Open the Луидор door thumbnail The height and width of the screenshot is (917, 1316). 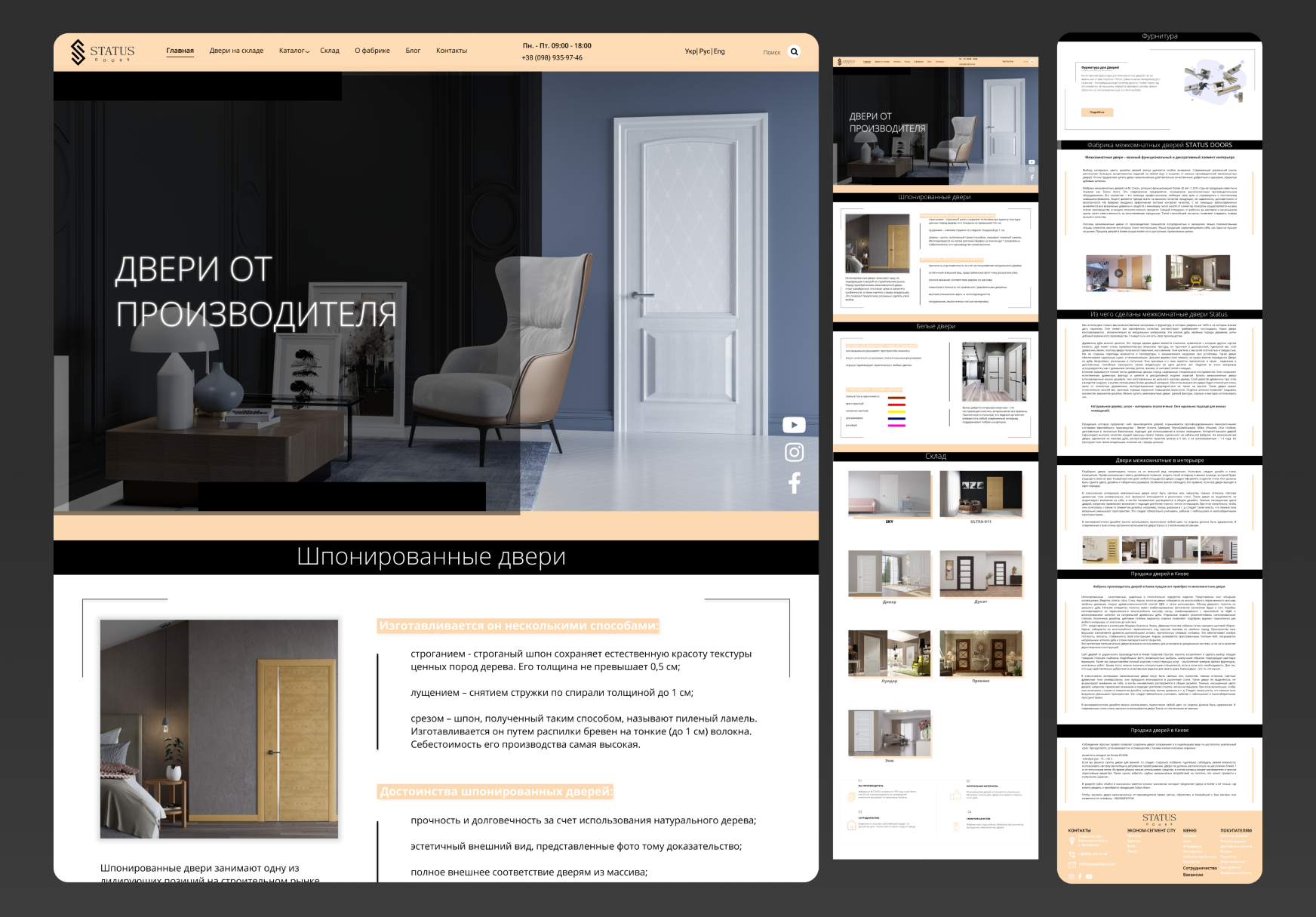pos(890,653)
